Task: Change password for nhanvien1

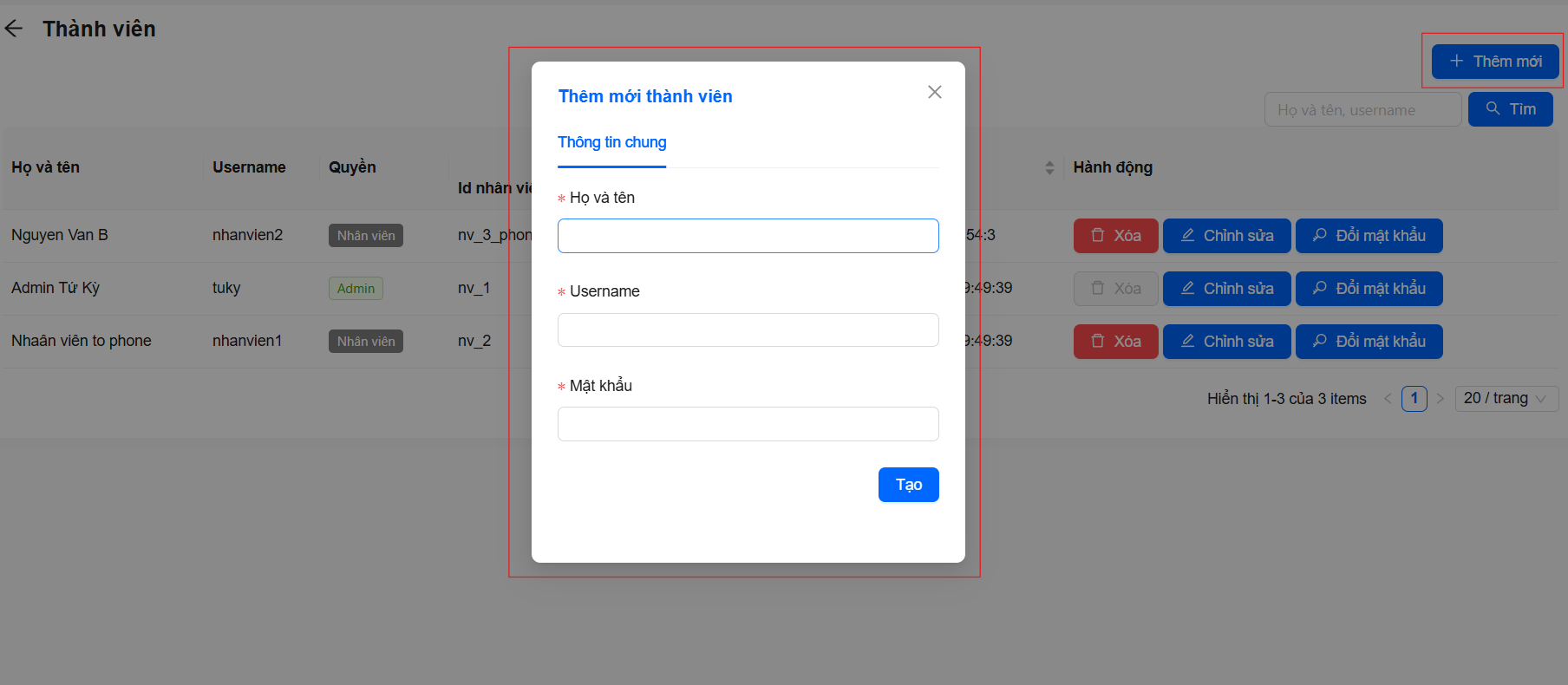Action: [1369, 342]
